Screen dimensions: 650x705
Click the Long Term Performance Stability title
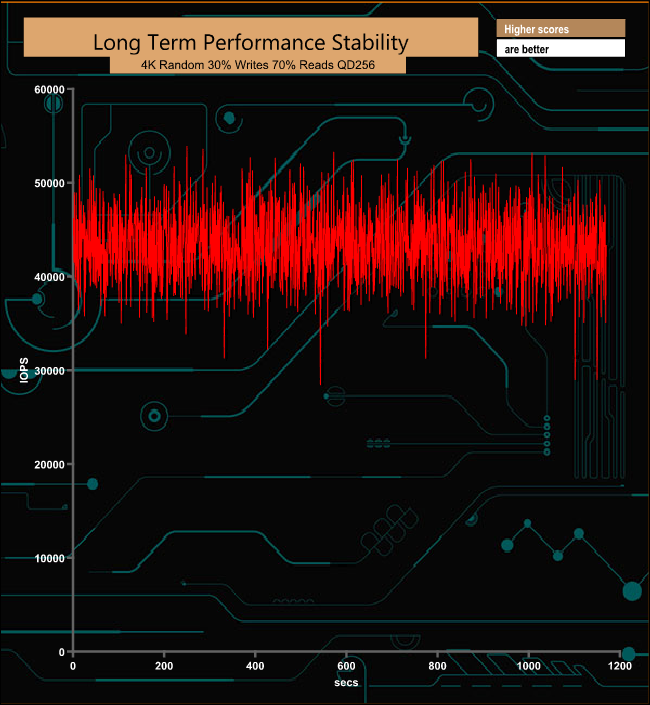click(250, 43)
